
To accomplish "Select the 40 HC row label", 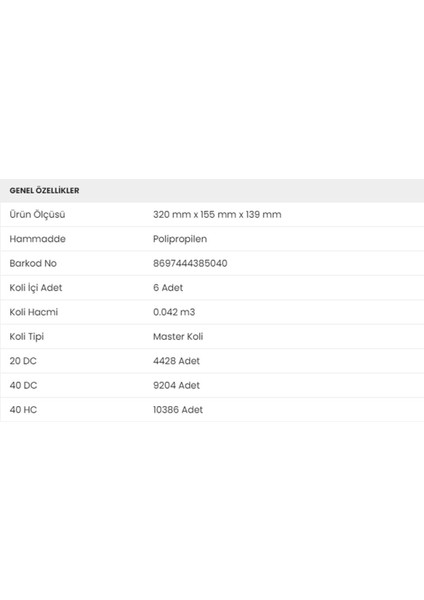I will tap(23, 410).
